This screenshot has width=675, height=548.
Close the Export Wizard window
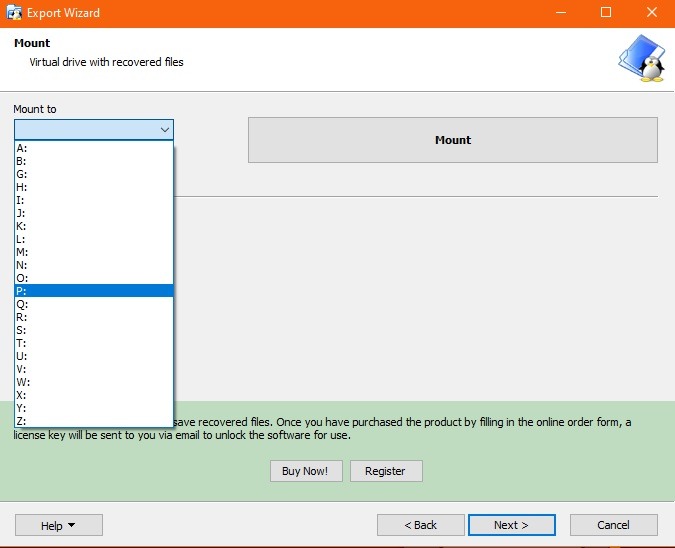tap(651, 13)
